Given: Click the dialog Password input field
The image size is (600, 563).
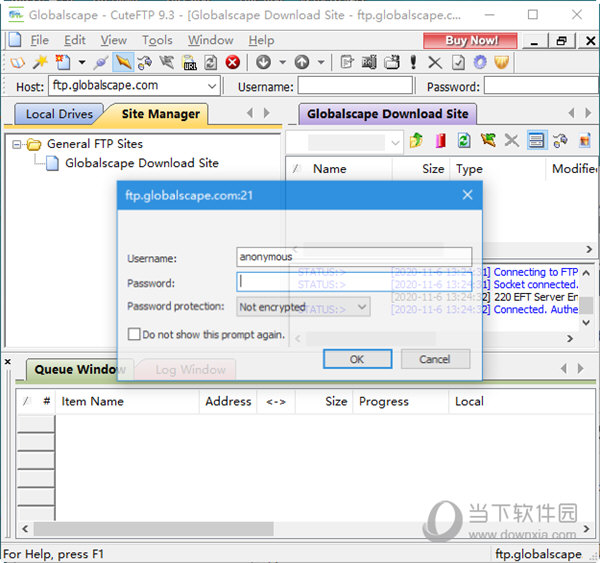Looking at the screenshot, I should (x=354, y=282).
